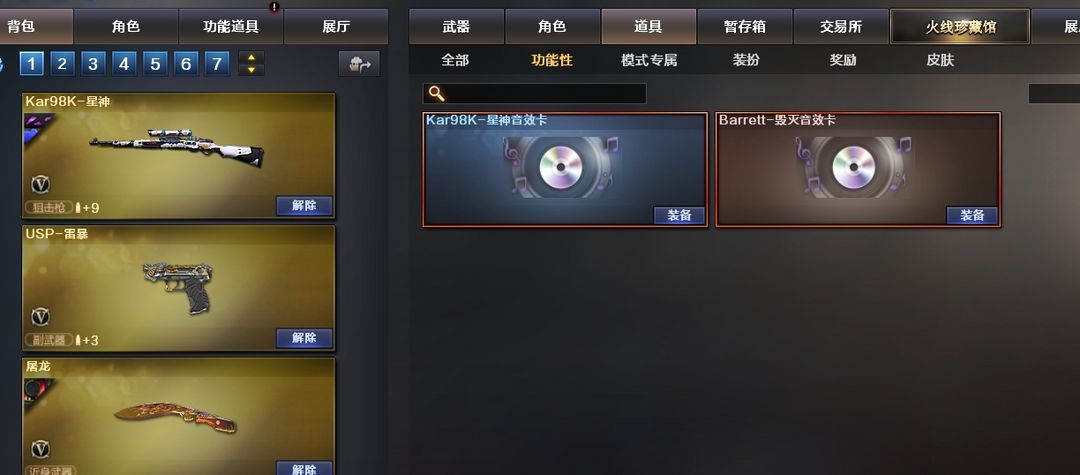Click V badge on USP-雷暴 card
Screen dimensions: 1080x475
41,317
